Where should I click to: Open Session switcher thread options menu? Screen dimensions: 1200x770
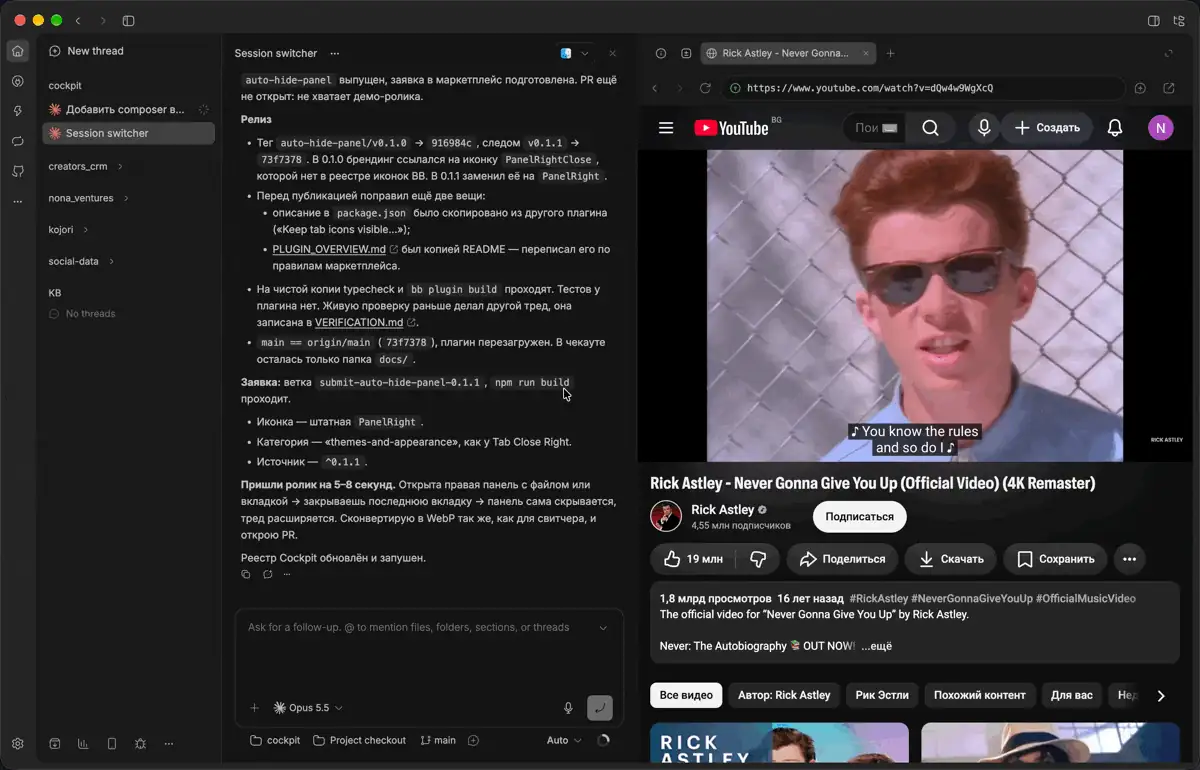coord(334,53)
